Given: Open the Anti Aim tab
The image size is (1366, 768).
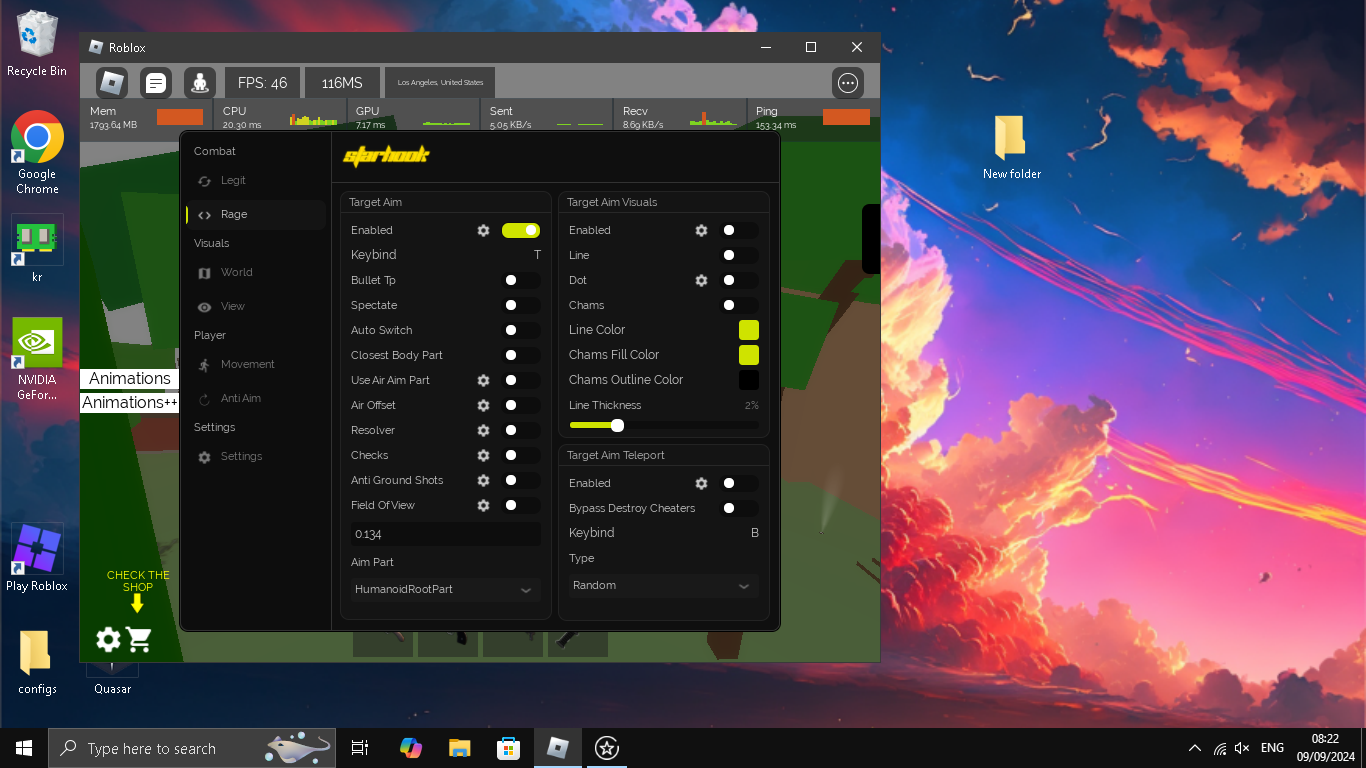Looking at the screenshot, I should tap(256, 399).
